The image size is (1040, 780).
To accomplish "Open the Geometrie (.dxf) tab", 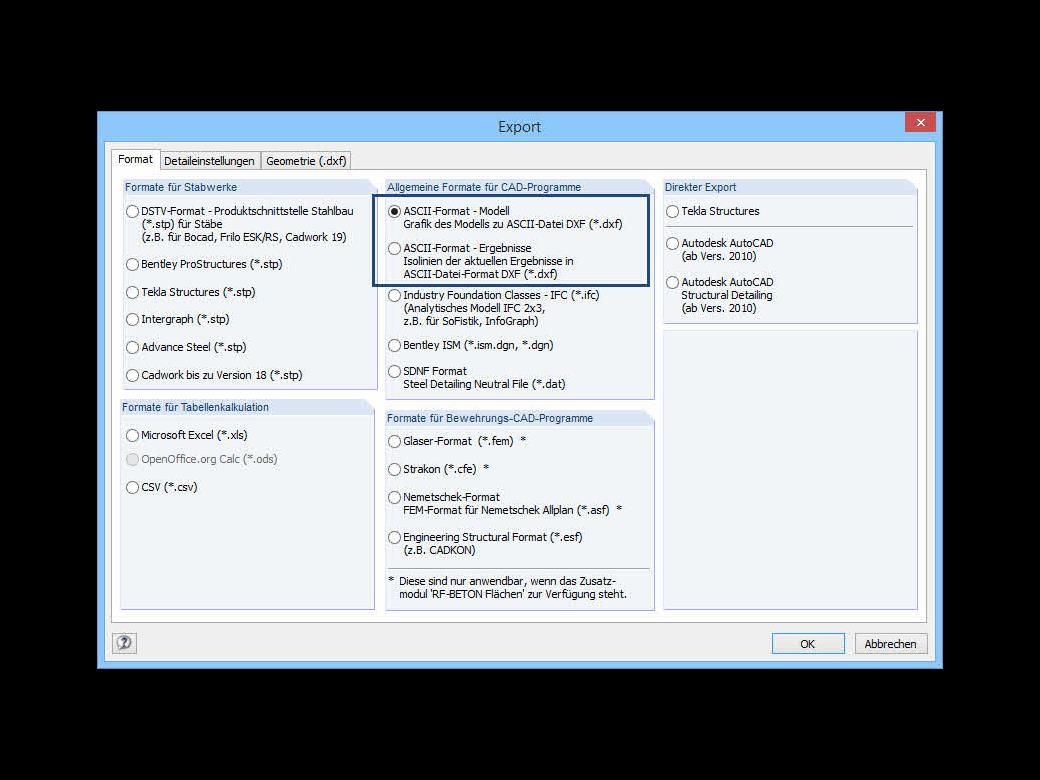I will 305,160.
